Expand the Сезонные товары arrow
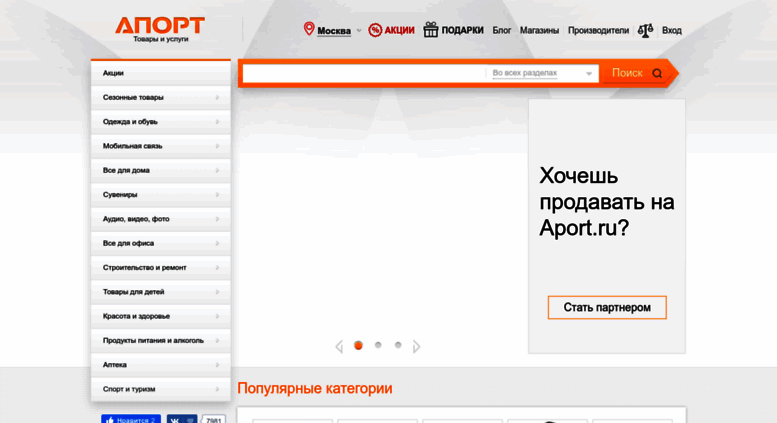The height and width of the screenshot is (423, 777). click(217, 98)
